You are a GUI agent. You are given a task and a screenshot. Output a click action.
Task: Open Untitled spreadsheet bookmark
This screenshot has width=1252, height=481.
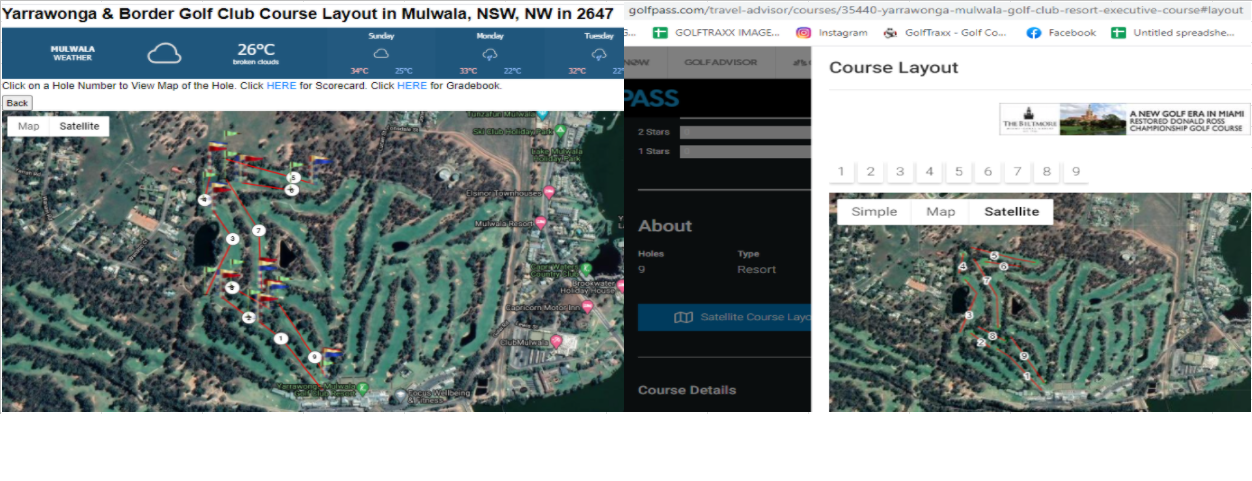pos(1173,32)
